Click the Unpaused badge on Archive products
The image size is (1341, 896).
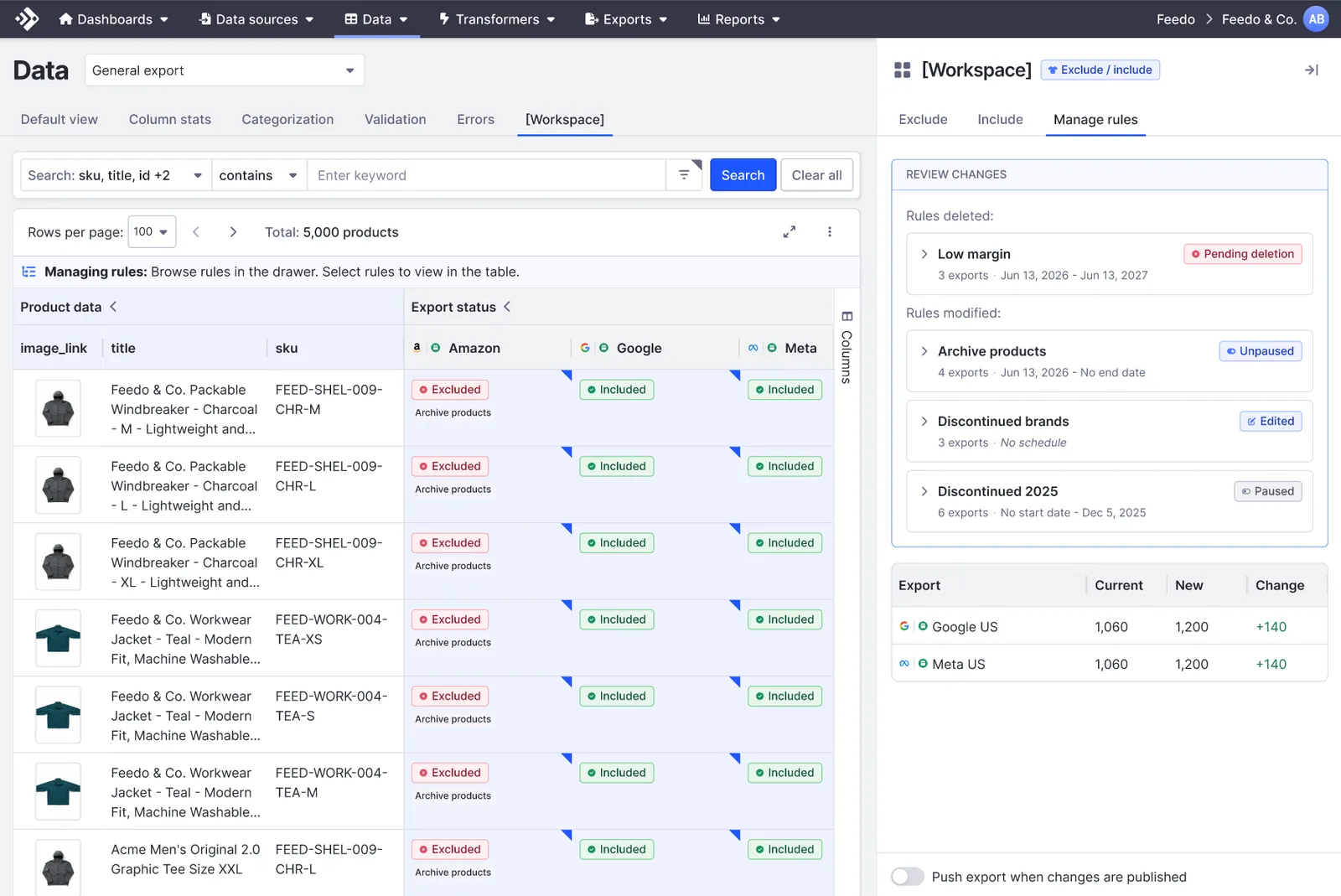coord(1261,351)
